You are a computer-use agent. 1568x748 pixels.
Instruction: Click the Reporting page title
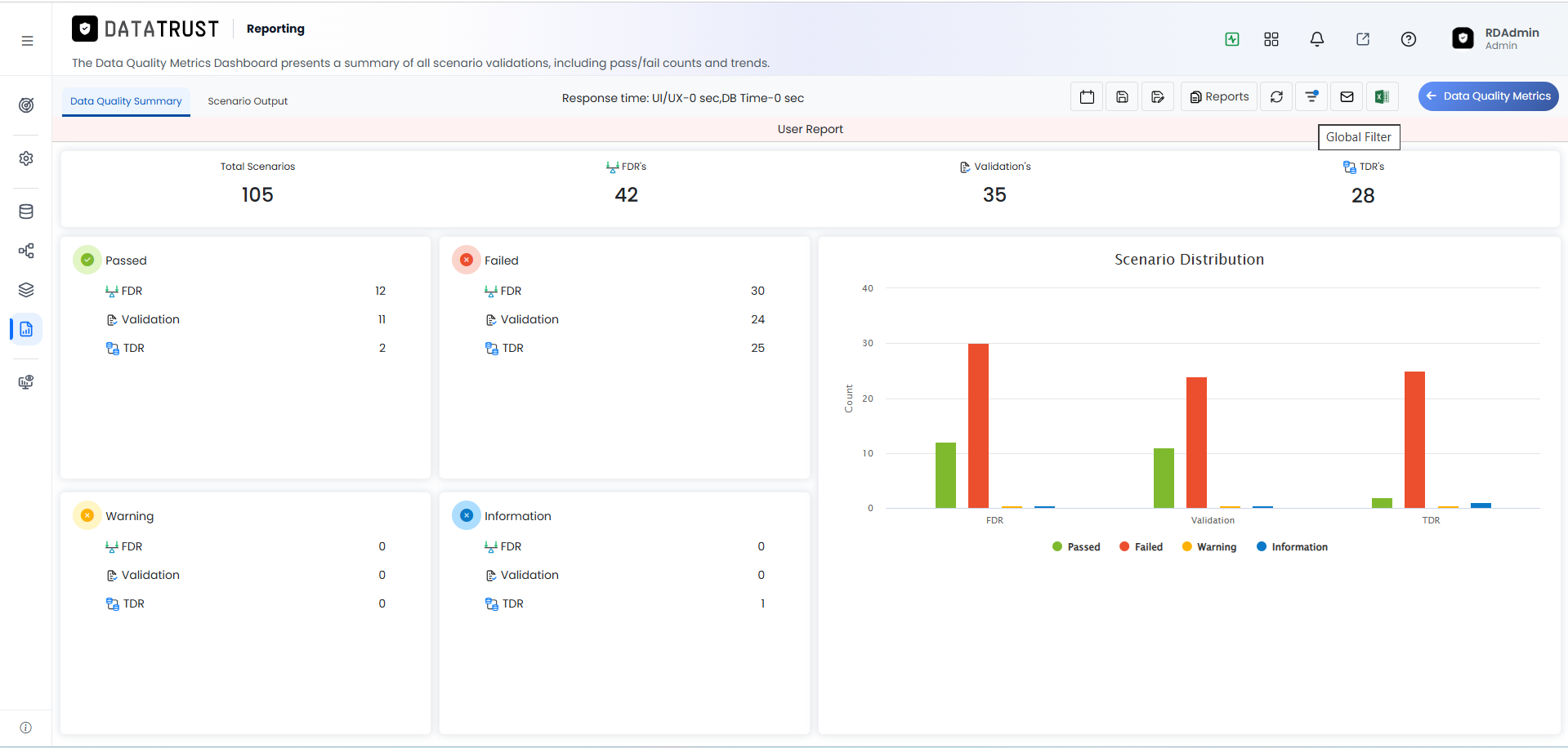275,29
